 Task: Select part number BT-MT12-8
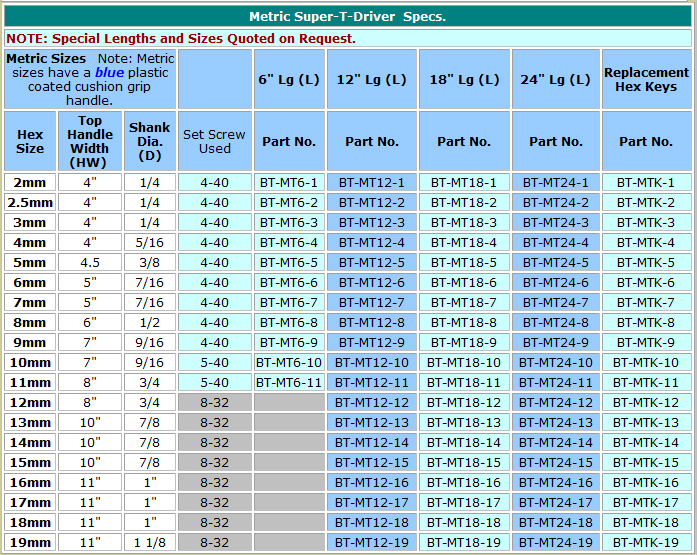(x=372, y=322)
